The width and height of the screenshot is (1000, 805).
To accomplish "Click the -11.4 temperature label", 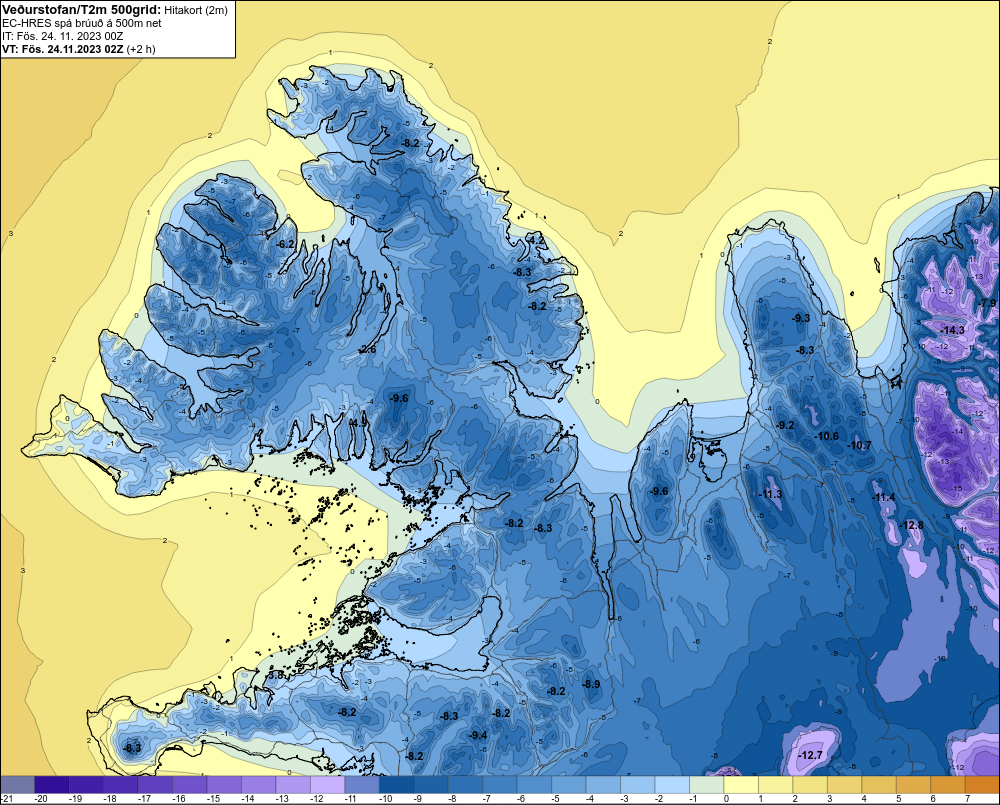I will (x=883, y=498).
